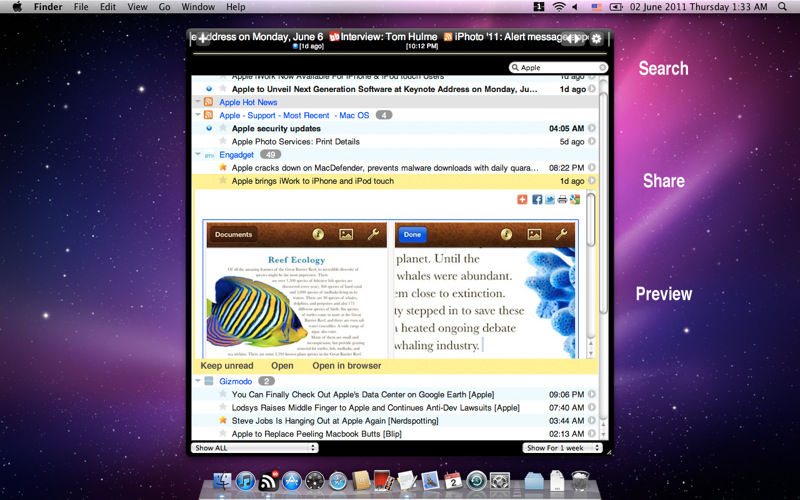Click the Apple search field

tap(558, 67)
